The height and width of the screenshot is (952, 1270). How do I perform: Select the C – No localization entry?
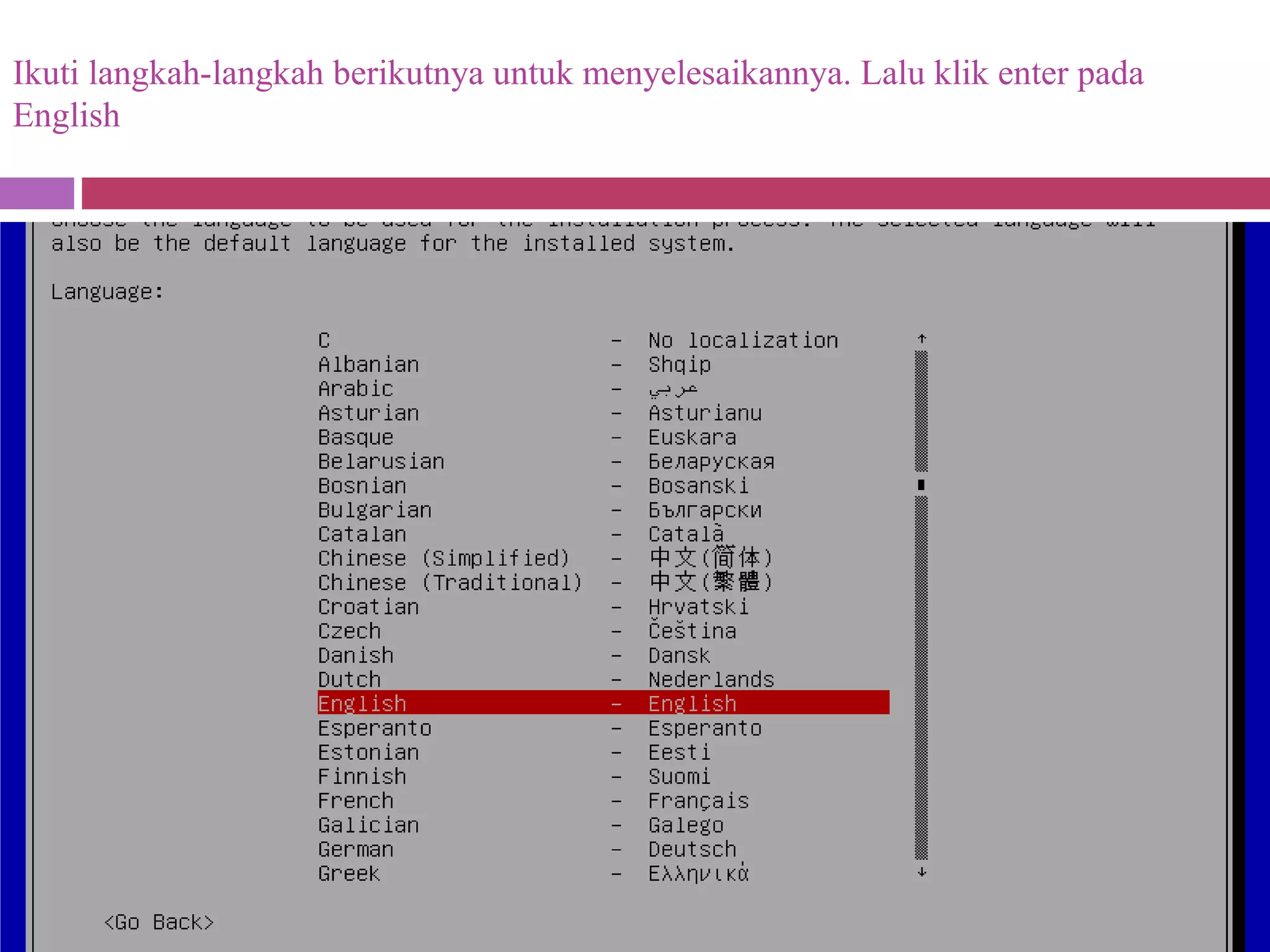603,340
